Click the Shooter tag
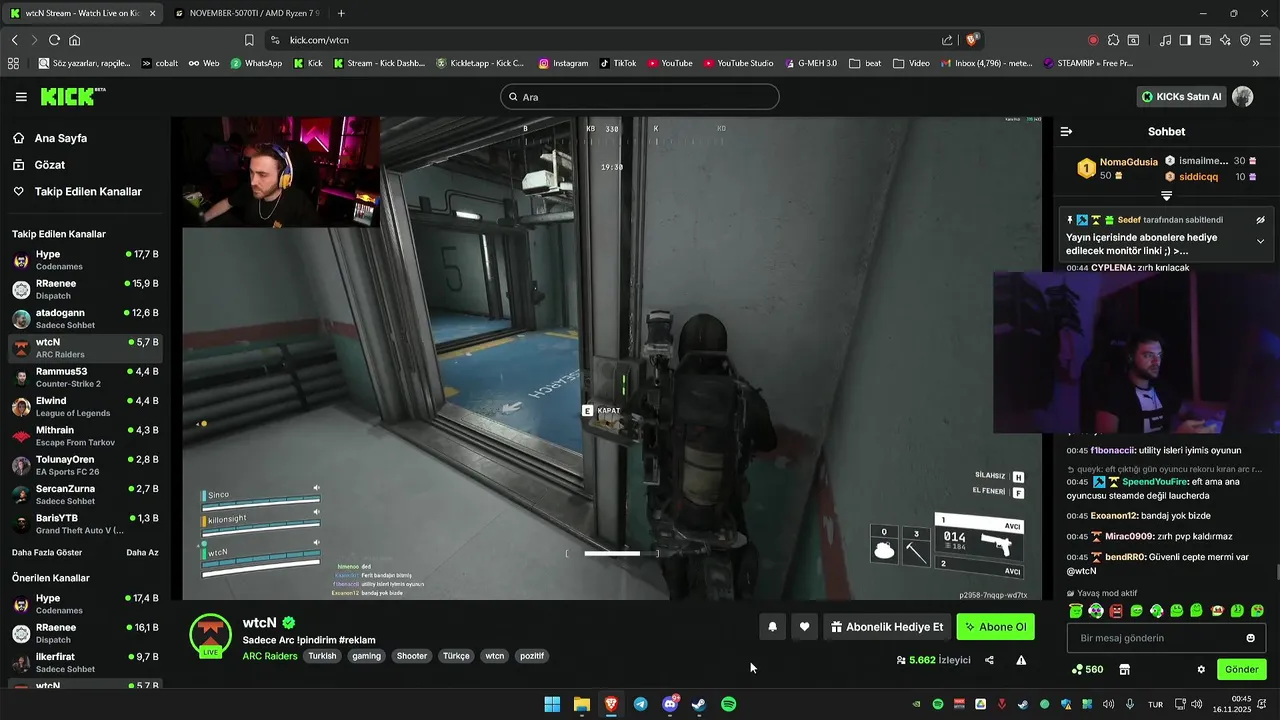The image size is (1280, 720). [412, 656]
